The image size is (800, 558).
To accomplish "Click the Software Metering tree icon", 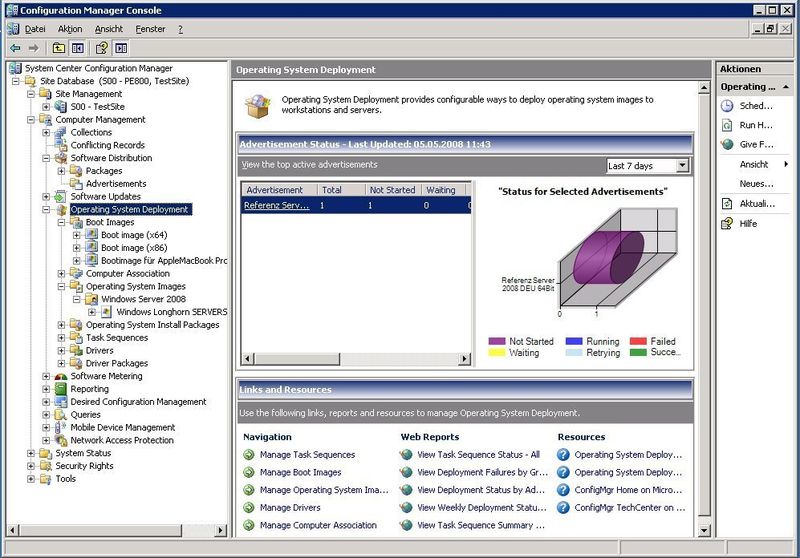I will coord(61,376).
